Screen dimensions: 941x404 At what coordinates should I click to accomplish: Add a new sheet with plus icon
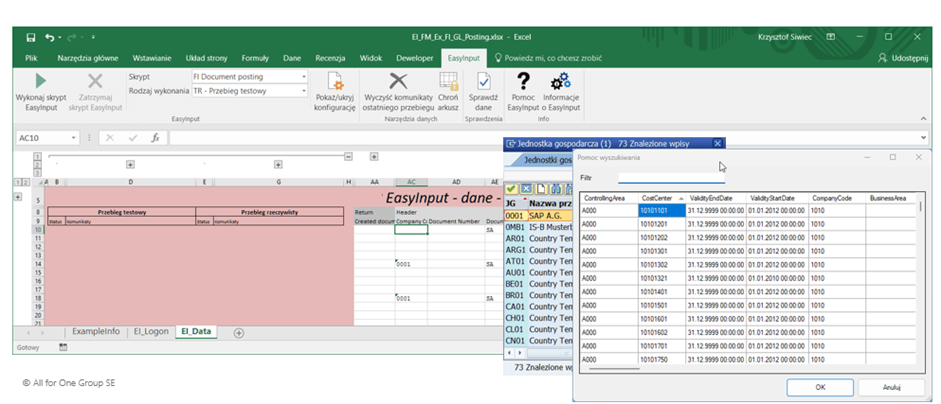[239, 333]
